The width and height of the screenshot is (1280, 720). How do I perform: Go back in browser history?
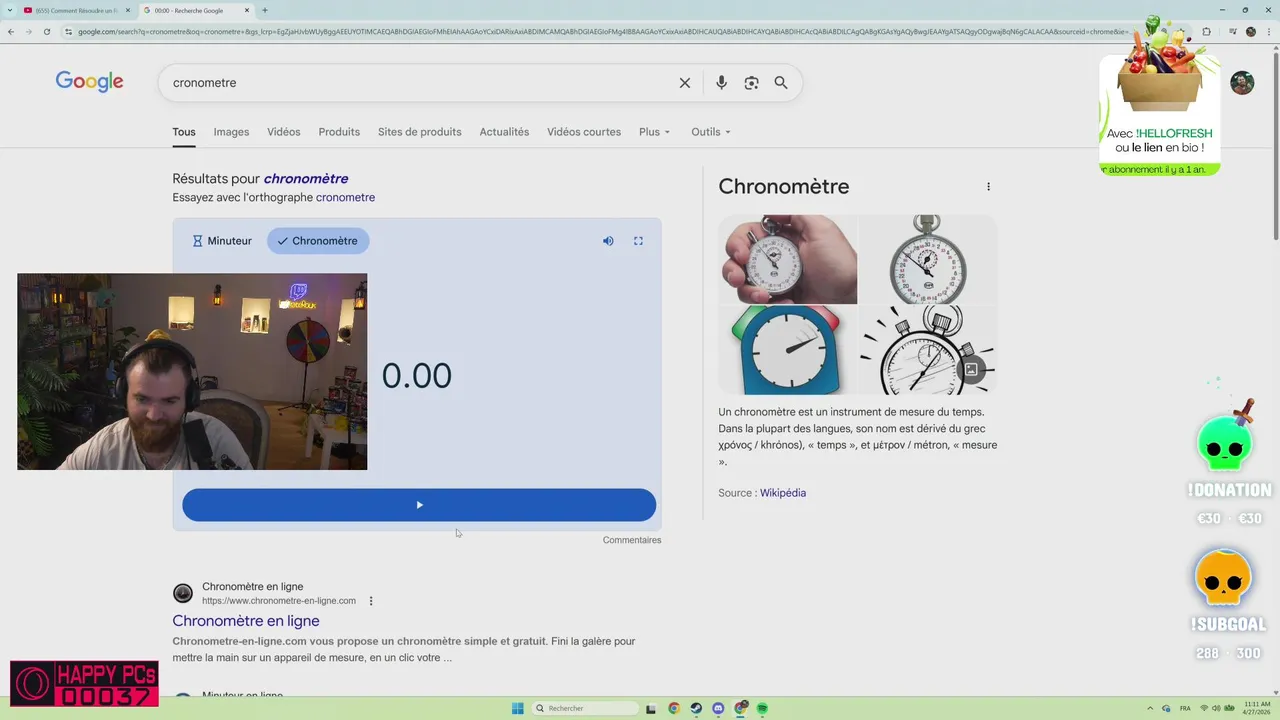[11, 31]
